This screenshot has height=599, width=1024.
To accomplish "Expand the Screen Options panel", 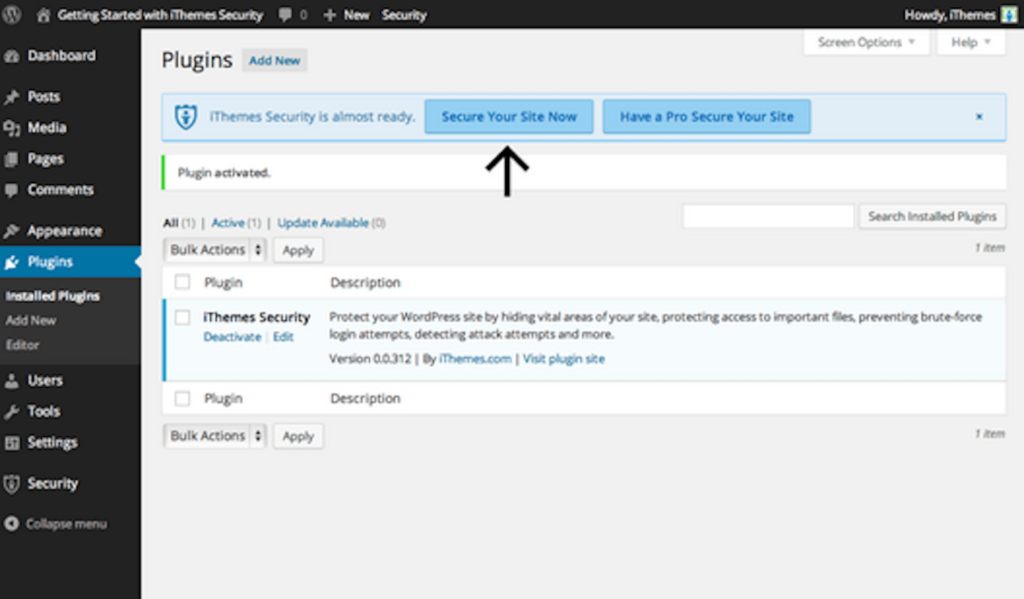I will pyautogui.click(x=866, y=42).
